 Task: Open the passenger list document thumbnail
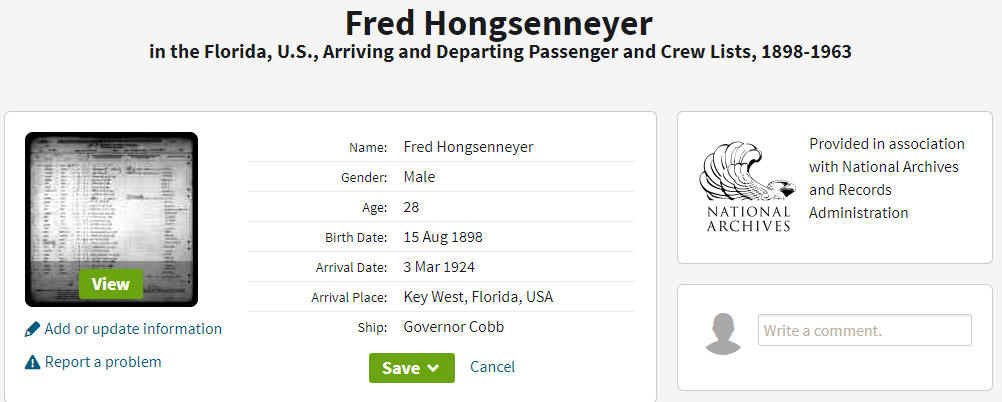(x=111, y=219)
